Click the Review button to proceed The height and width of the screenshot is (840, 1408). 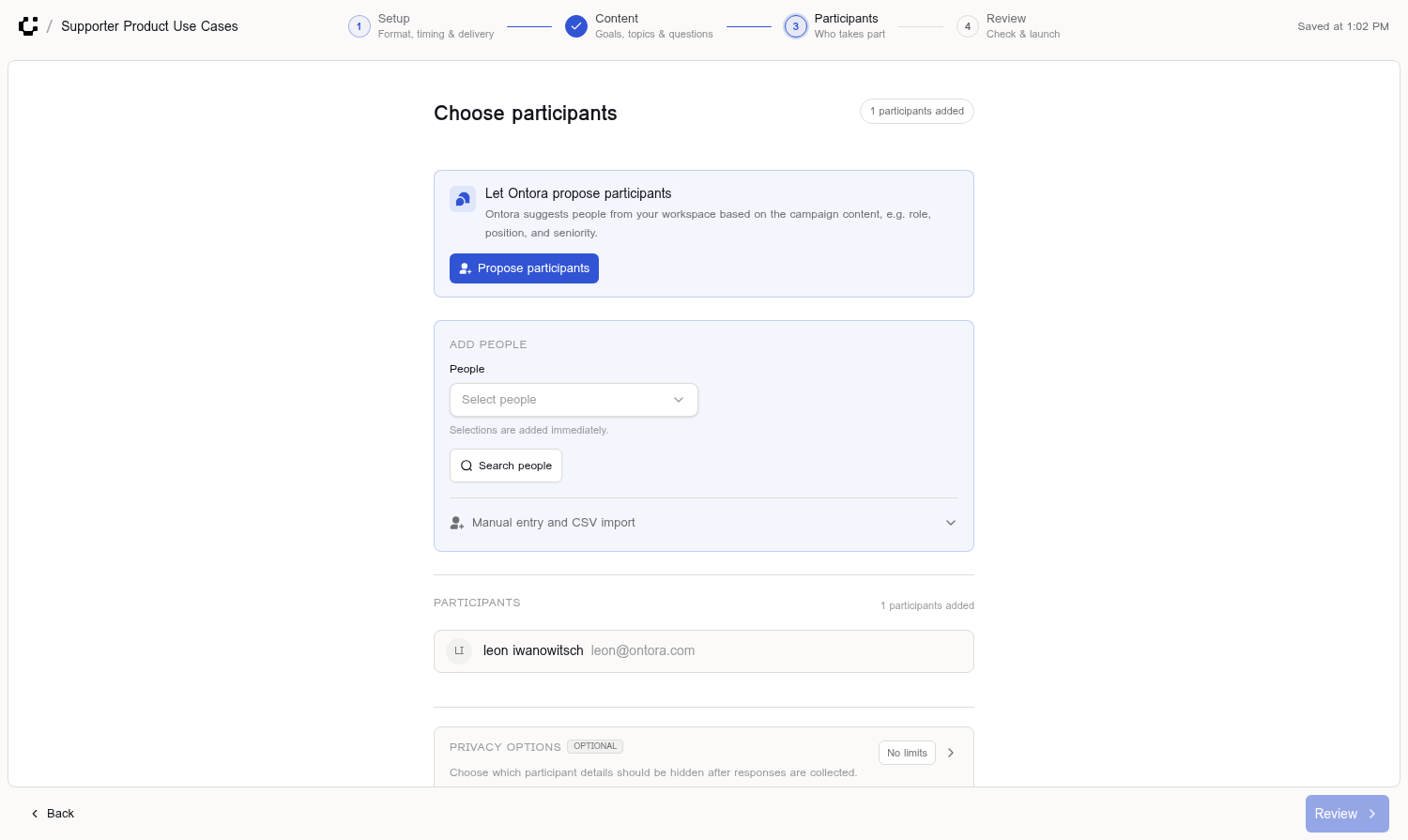(x=1347, y=814)
